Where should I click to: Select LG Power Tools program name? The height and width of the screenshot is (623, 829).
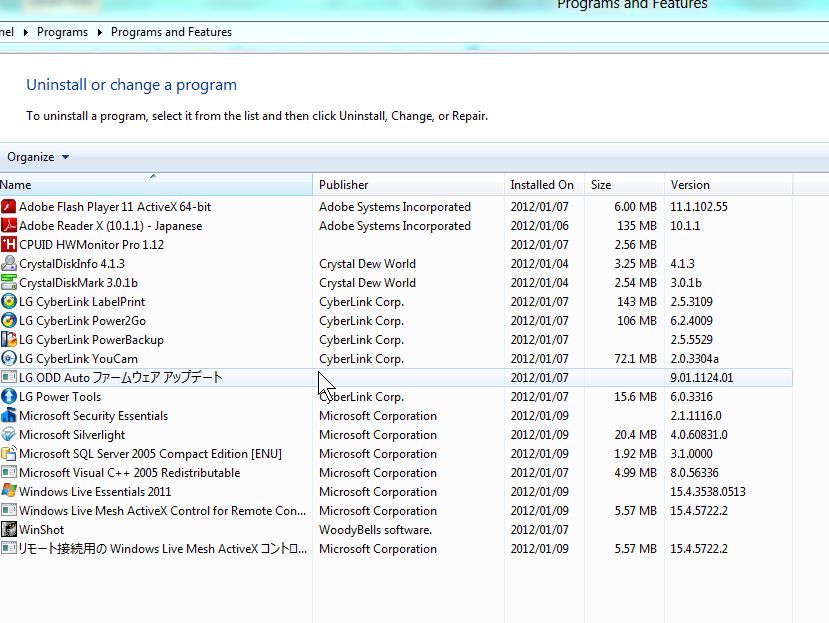tap(60, 397)
